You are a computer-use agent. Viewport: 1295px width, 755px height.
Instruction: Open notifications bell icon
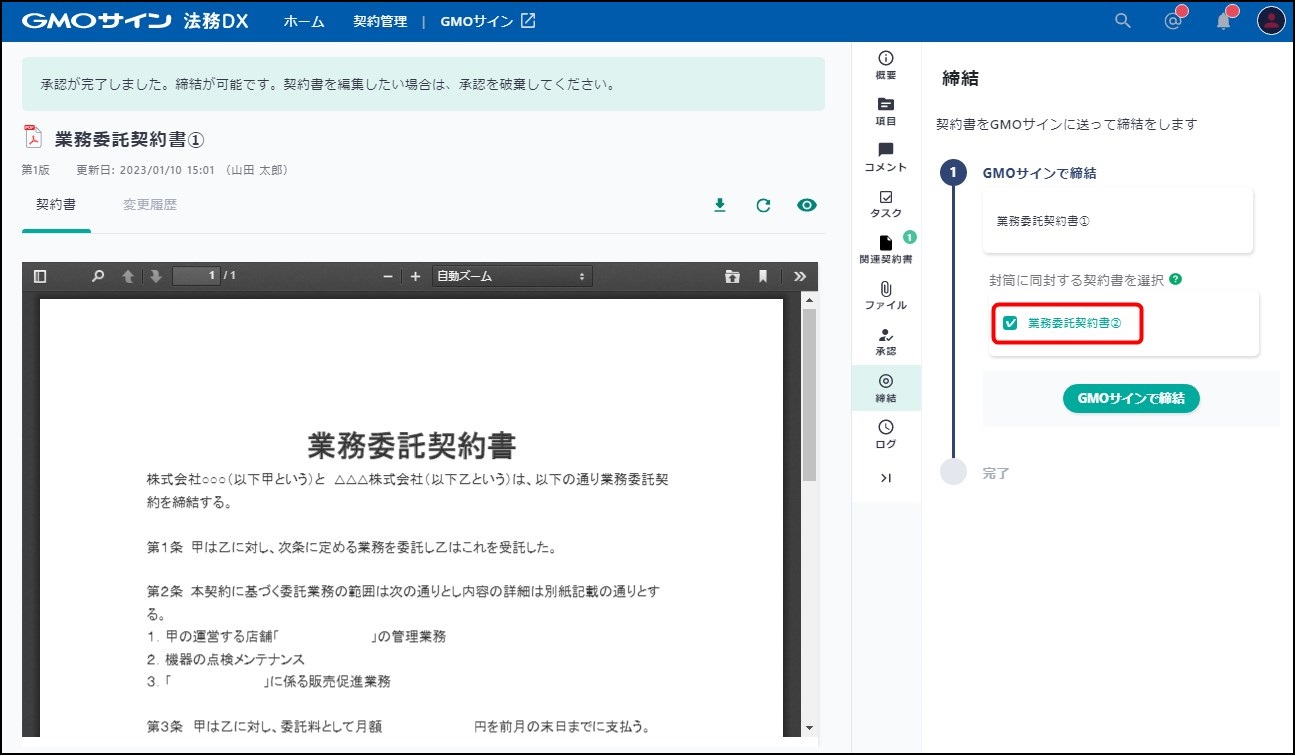tap(1224, 21)
